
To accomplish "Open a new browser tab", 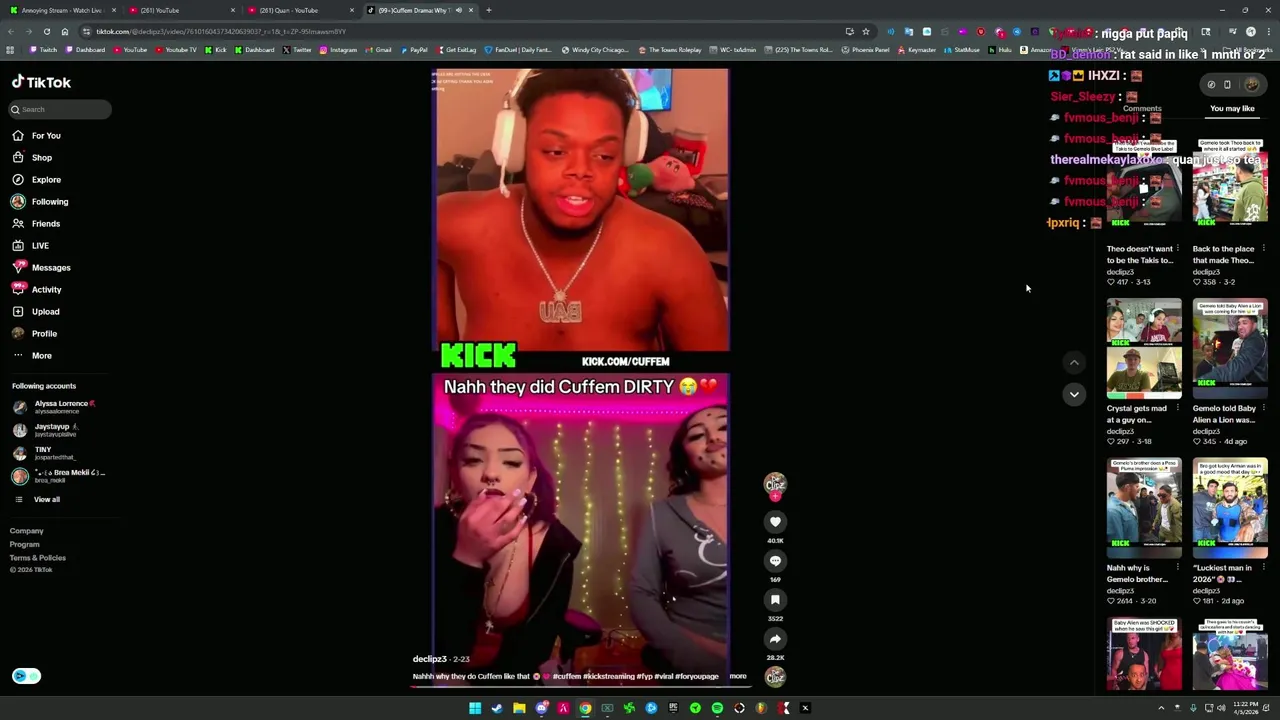I will 489,10.
